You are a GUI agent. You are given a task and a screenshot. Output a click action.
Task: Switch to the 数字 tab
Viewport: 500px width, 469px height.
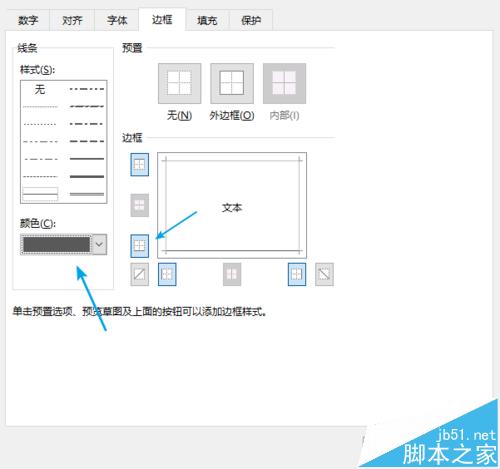[28, 20]
